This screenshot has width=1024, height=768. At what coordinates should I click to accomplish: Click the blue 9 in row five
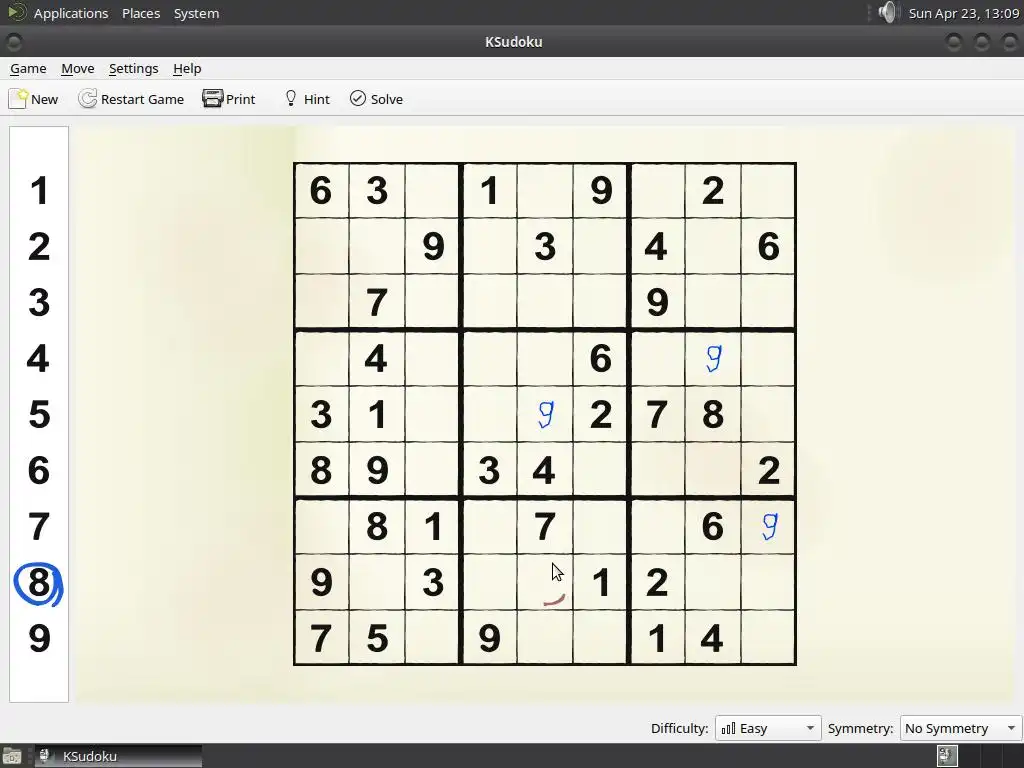click(545, 414)
